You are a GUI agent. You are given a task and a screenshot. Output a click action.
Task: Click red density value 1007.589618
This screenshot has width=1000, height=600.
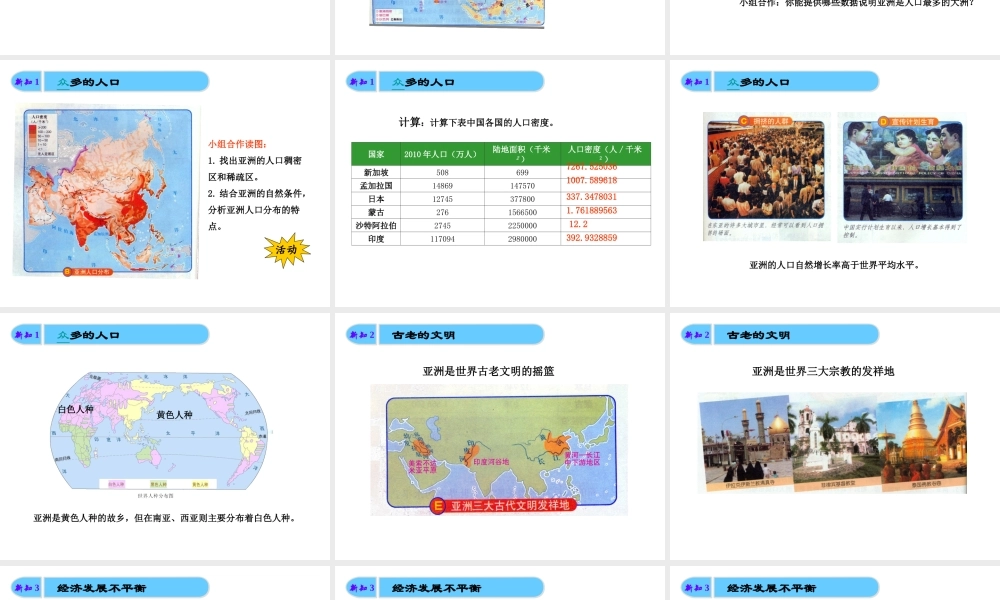pos(592,180)
